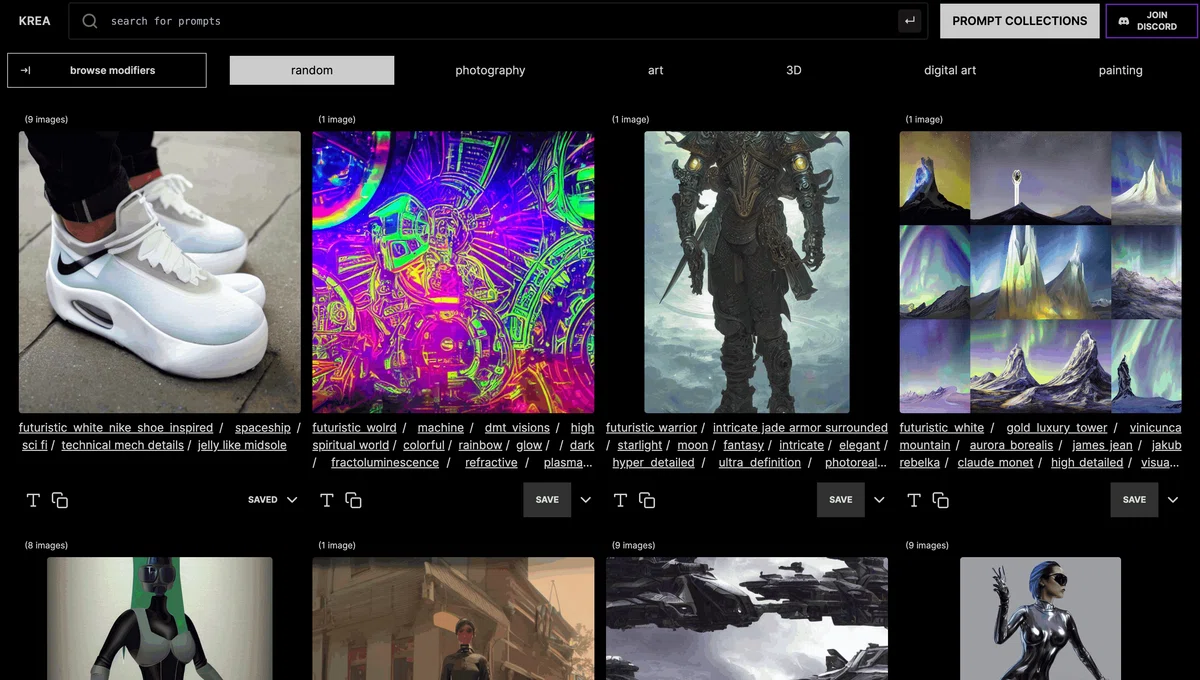Click the 'intricate jade armor surrounded' tag
This screenshot has width=1200, height=680.
[x=800, y=428]
